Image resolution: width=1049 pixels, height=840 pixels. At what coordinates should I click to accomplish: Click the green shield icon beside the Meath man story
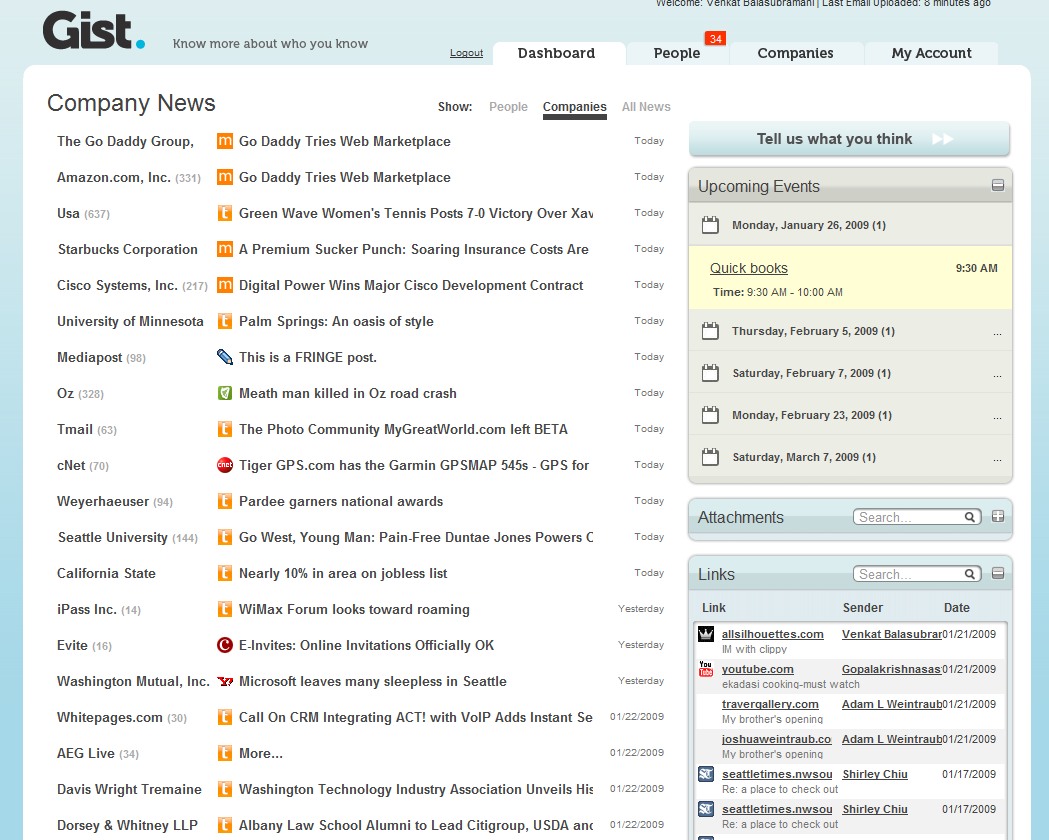click(225, 393)
